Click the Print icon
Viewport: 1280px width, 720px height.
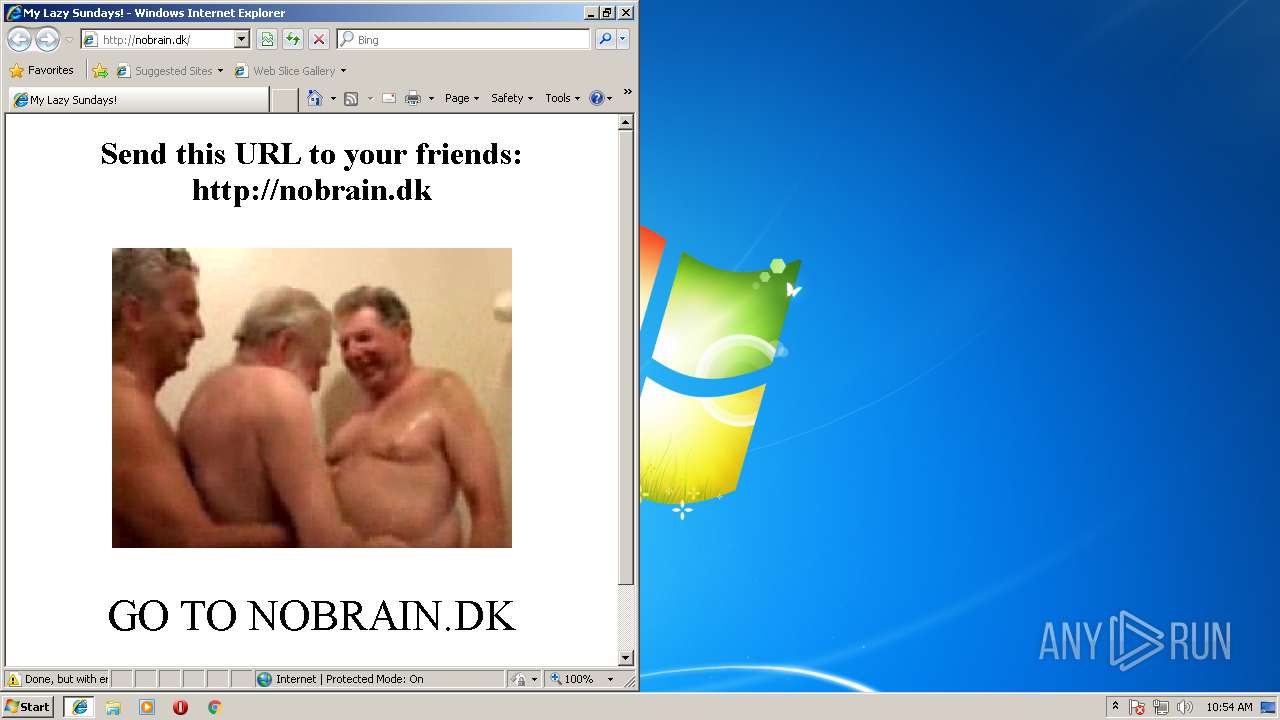[413, 98]
